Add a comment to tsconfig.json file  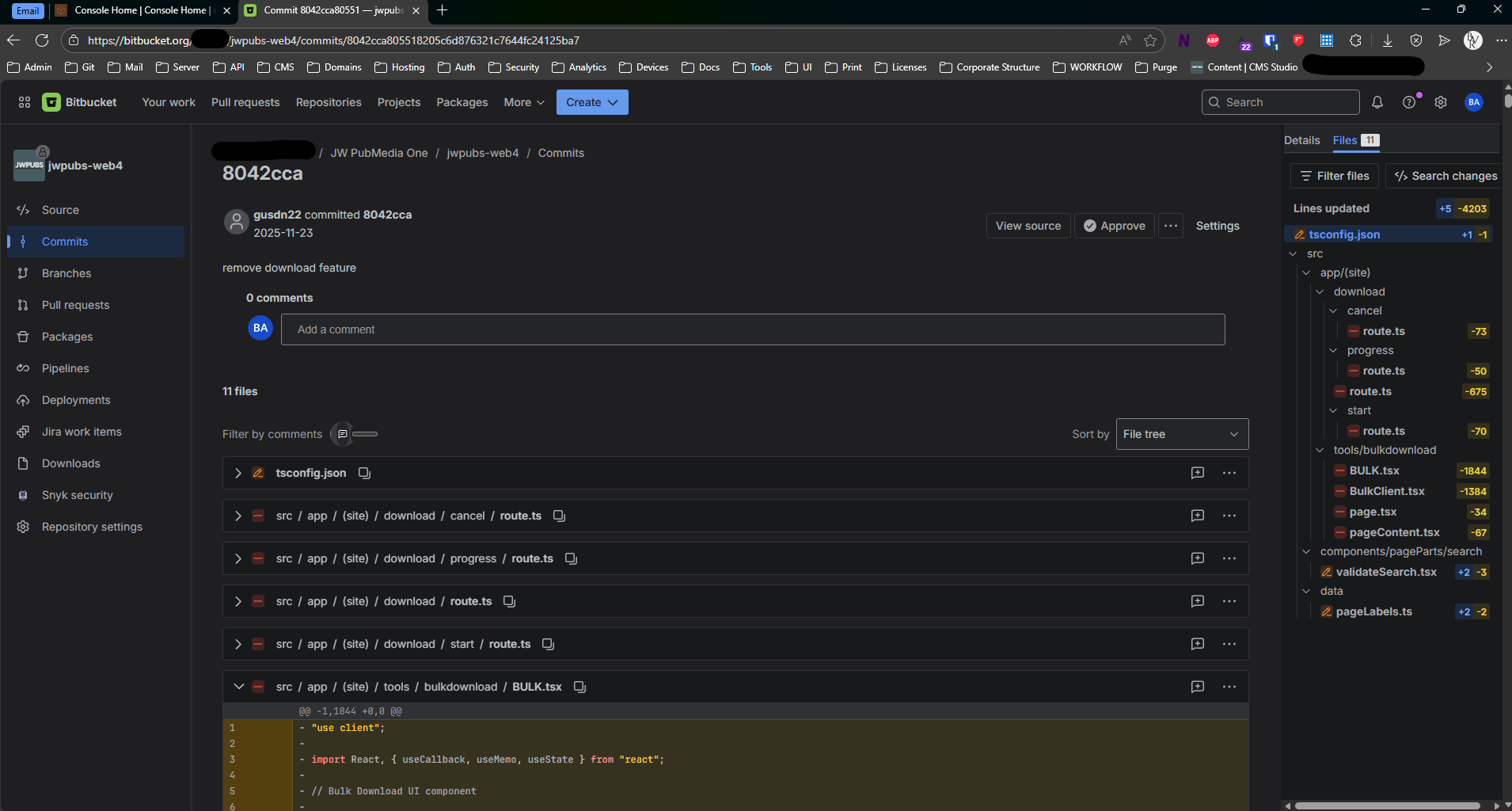[1197, 473]
